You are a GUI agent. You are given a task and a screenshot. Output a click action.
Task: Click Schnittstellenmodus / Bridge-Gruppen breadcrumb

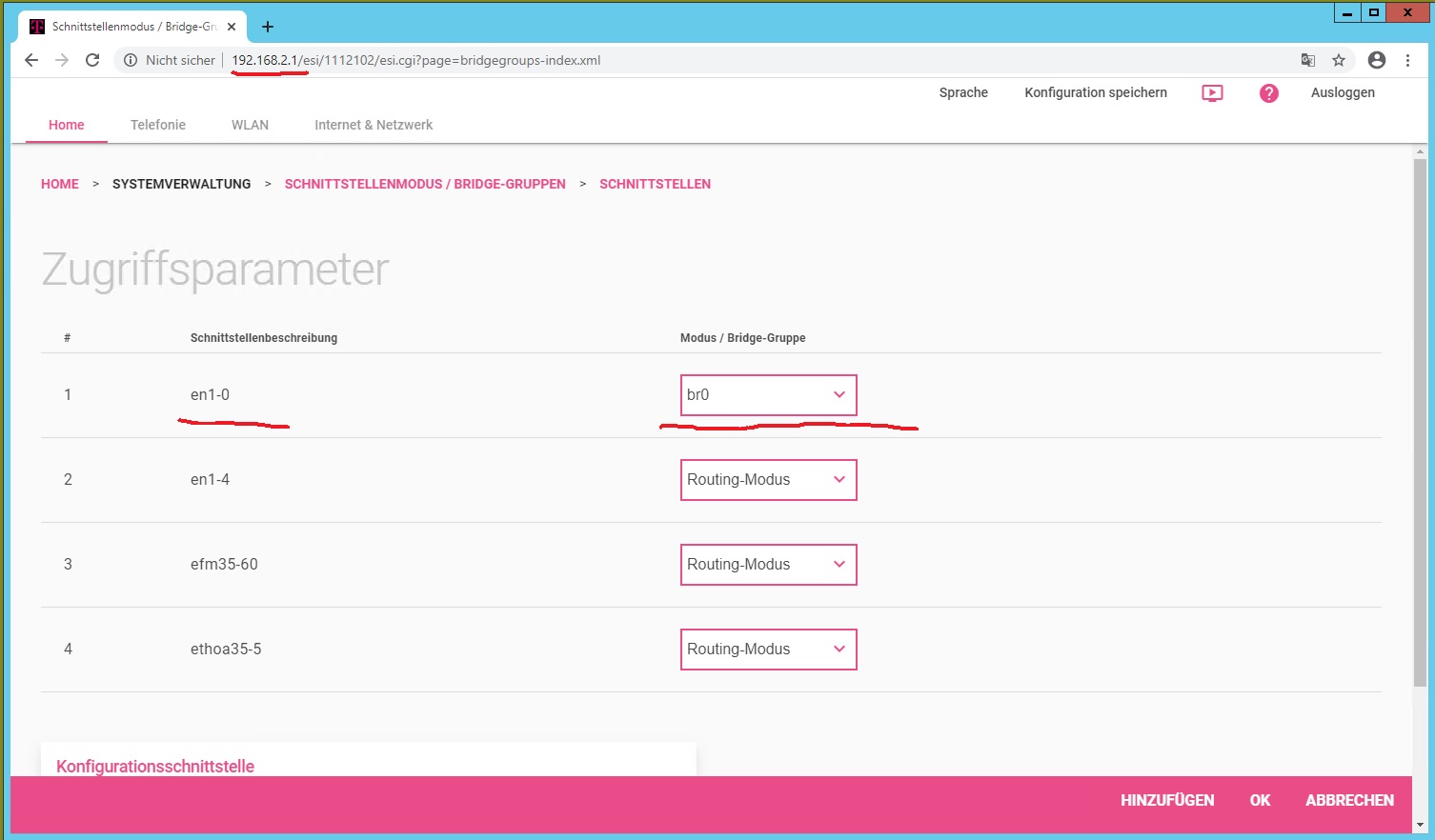click(x=425, y=184)
